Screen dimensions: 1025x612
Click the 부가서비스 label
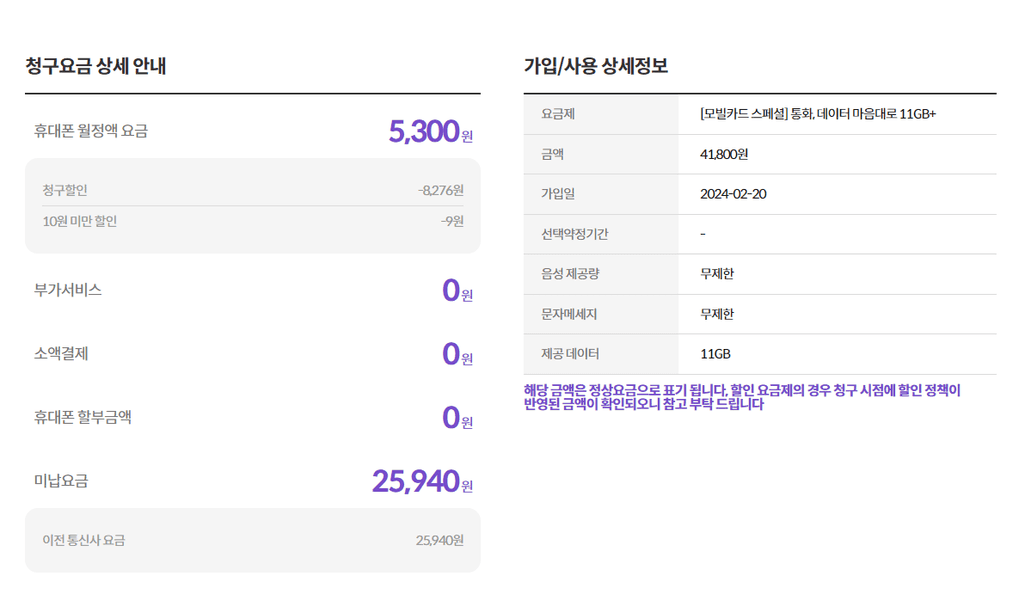coord(68,290)
